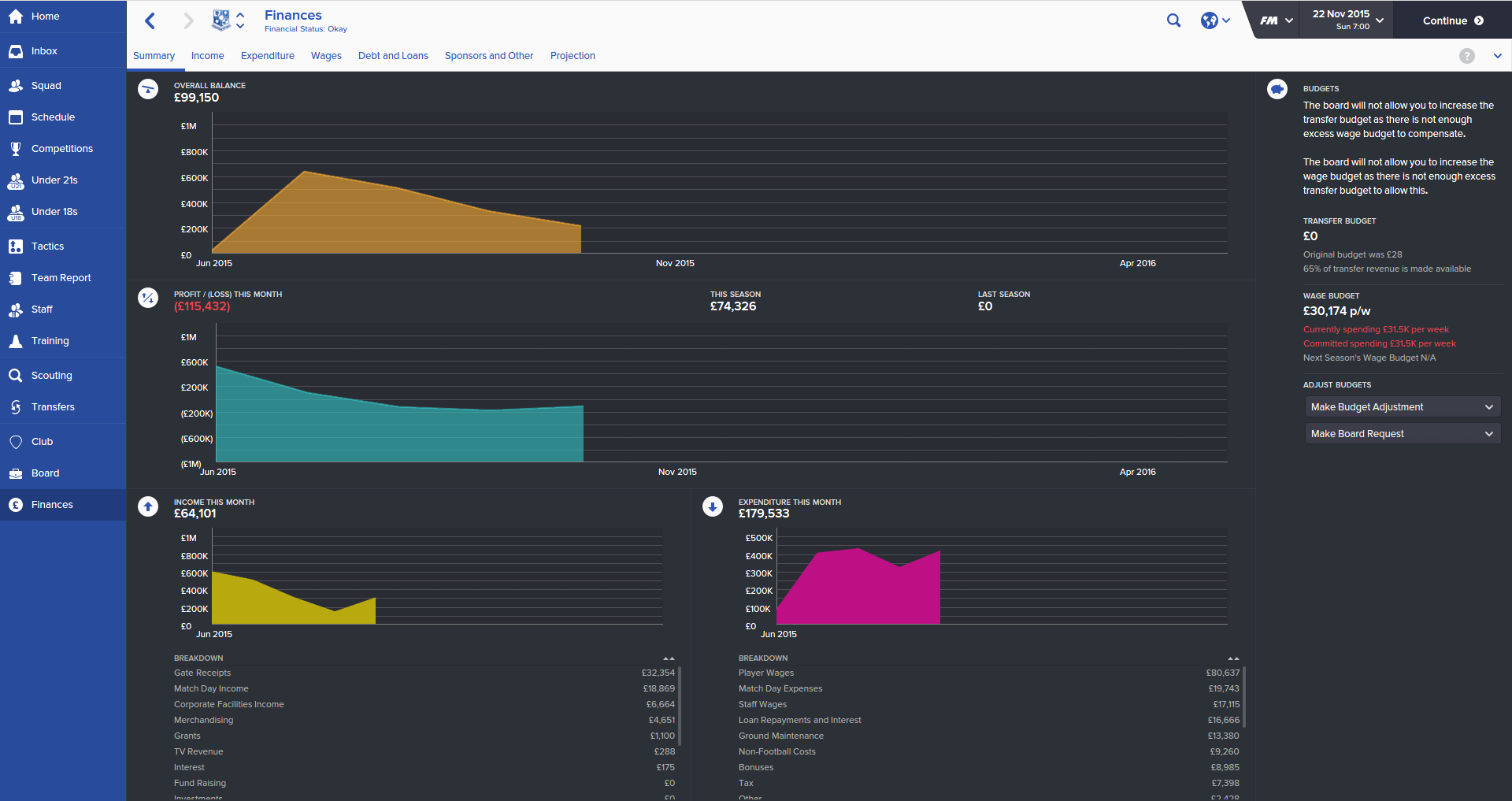Open the Make Budget Adjustment dropdown

1403,407
